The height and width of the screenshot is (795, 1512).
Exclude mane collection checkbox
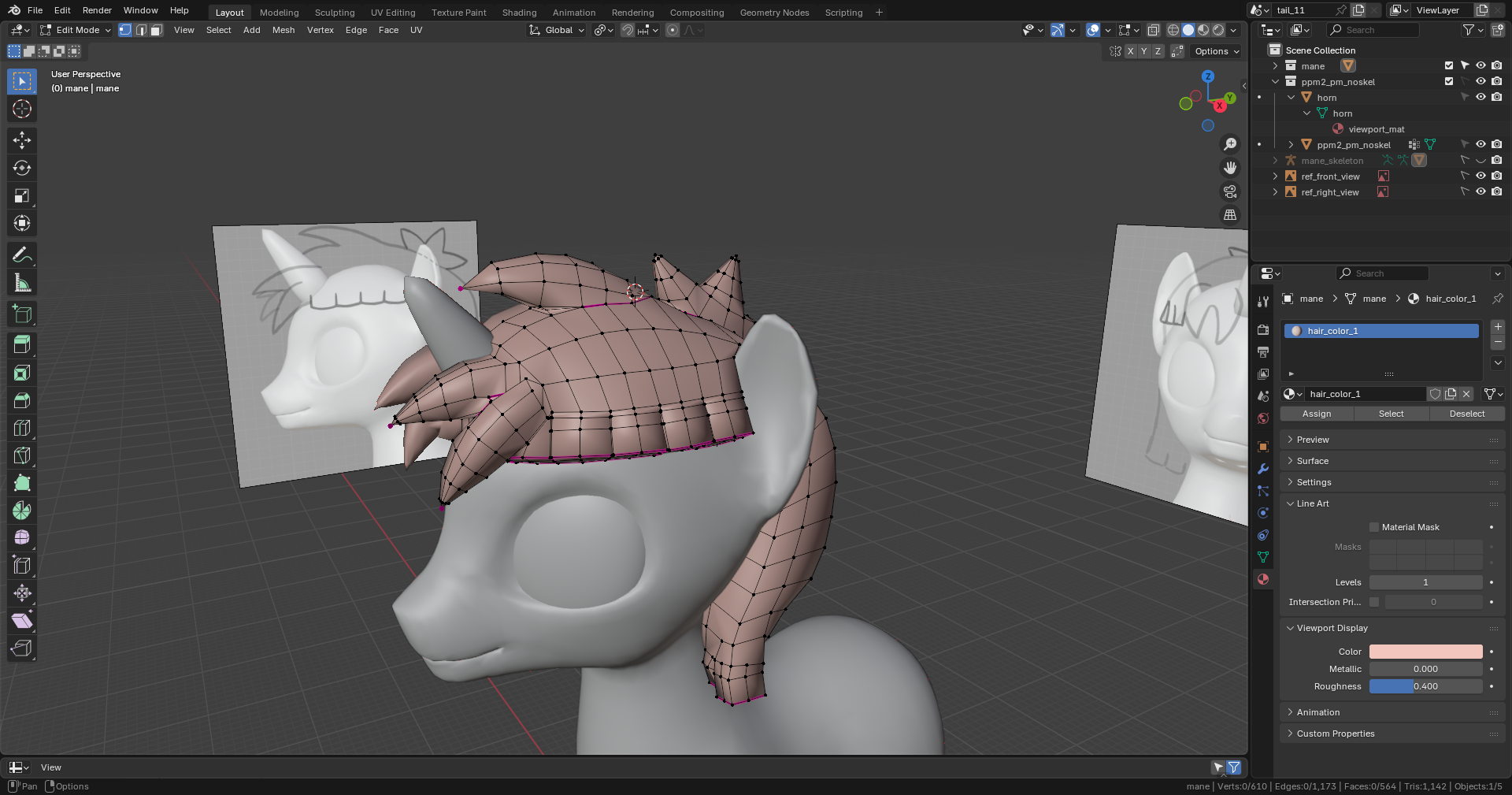[x=1449, y=65]
